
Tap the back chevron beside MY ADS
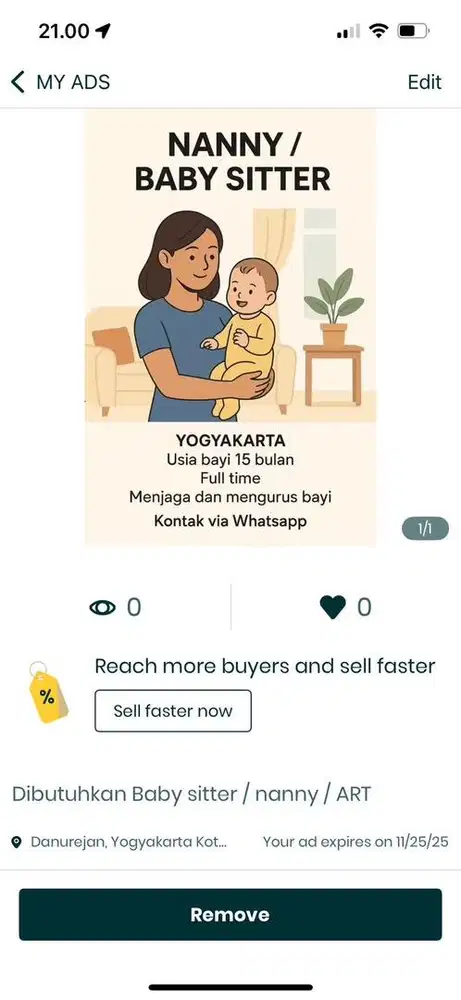click(x=18, y=82)
